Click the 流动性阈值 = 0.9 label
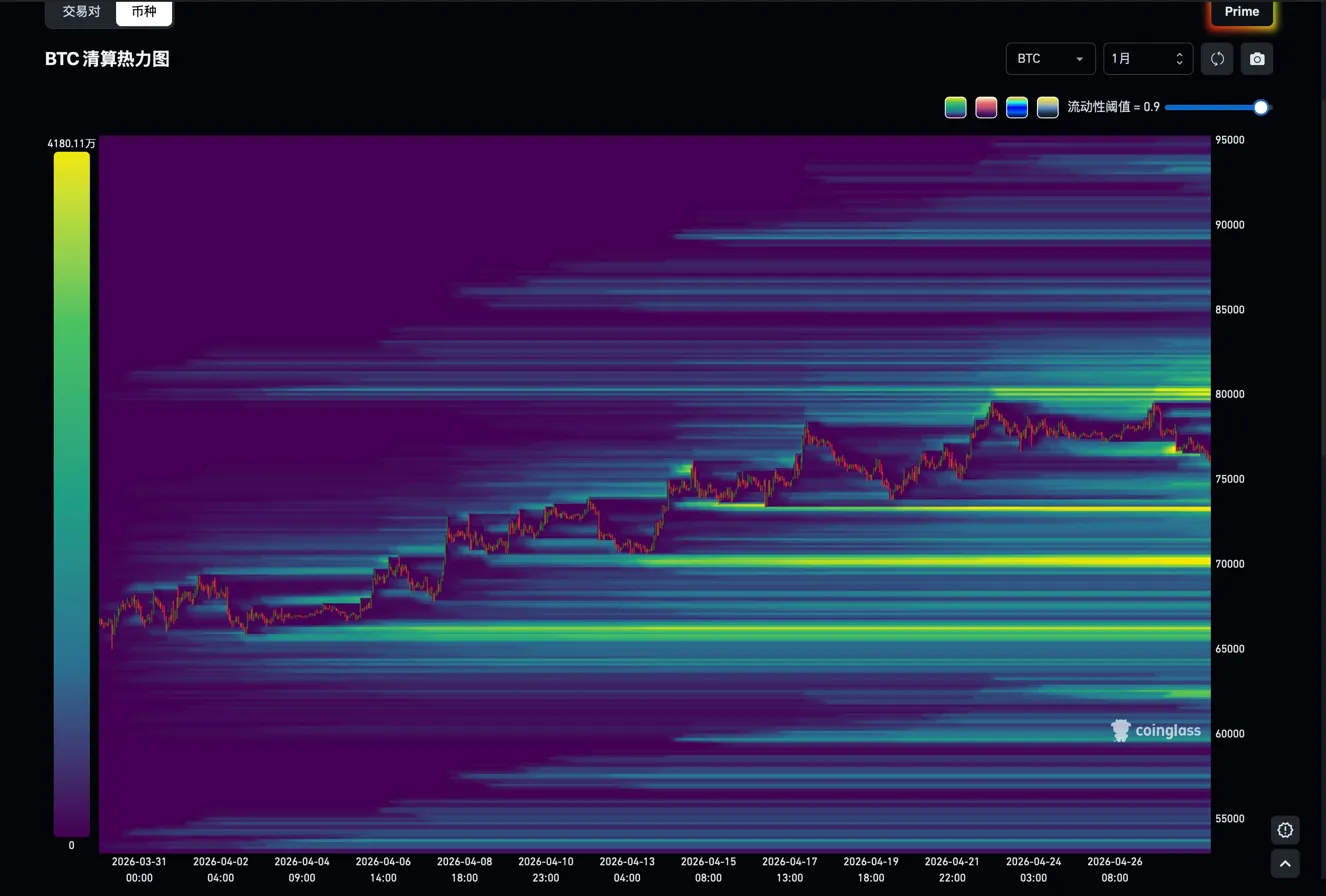The height and width of the screenshot is (896, 1326). (1114, 107)
